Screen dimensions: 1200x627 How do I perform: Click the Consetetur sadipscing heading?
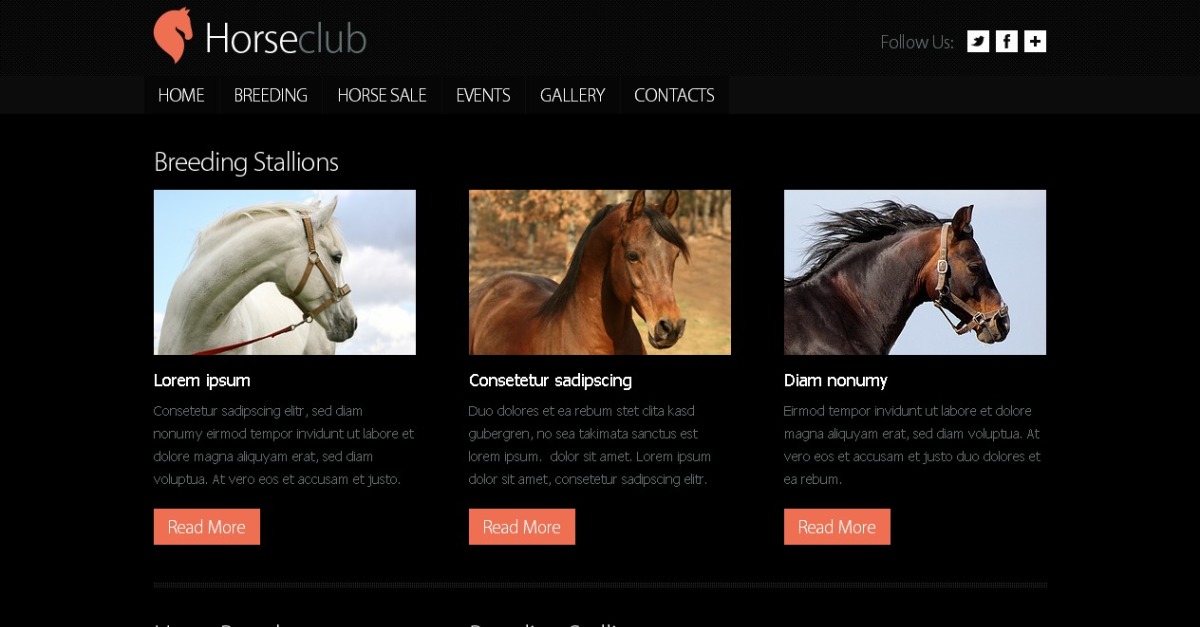pos(550,380)
